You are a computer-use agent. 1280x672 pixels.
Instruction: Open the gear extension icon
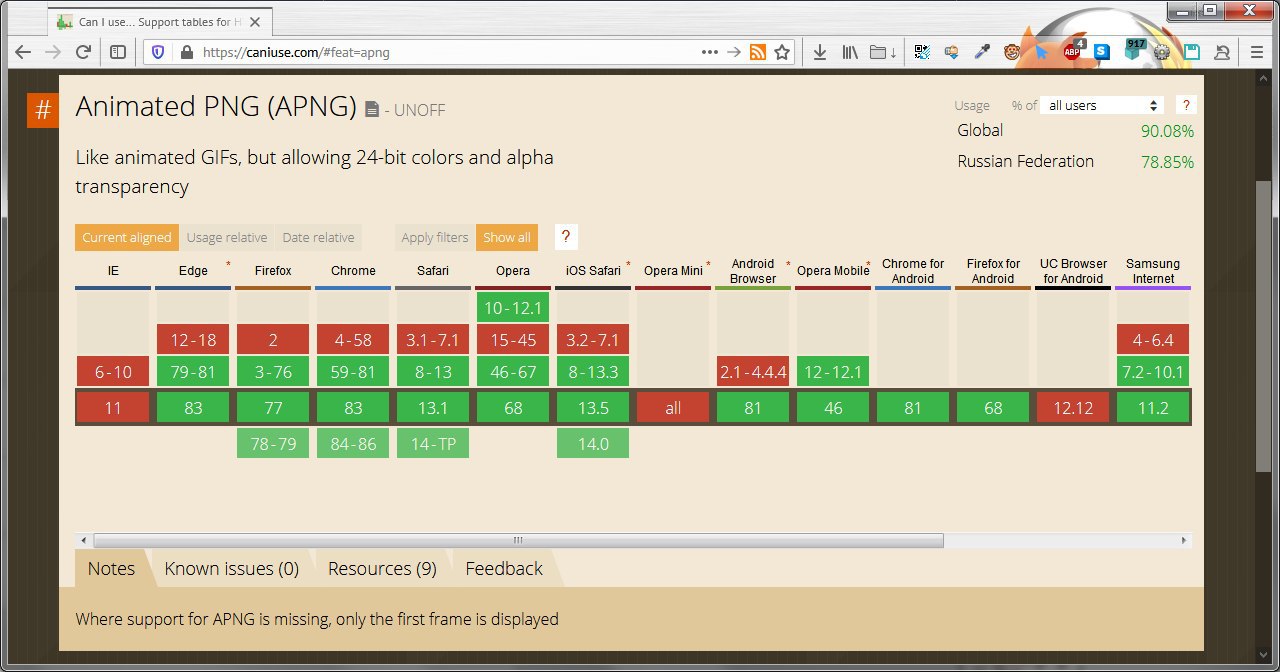coord(1162,52)
